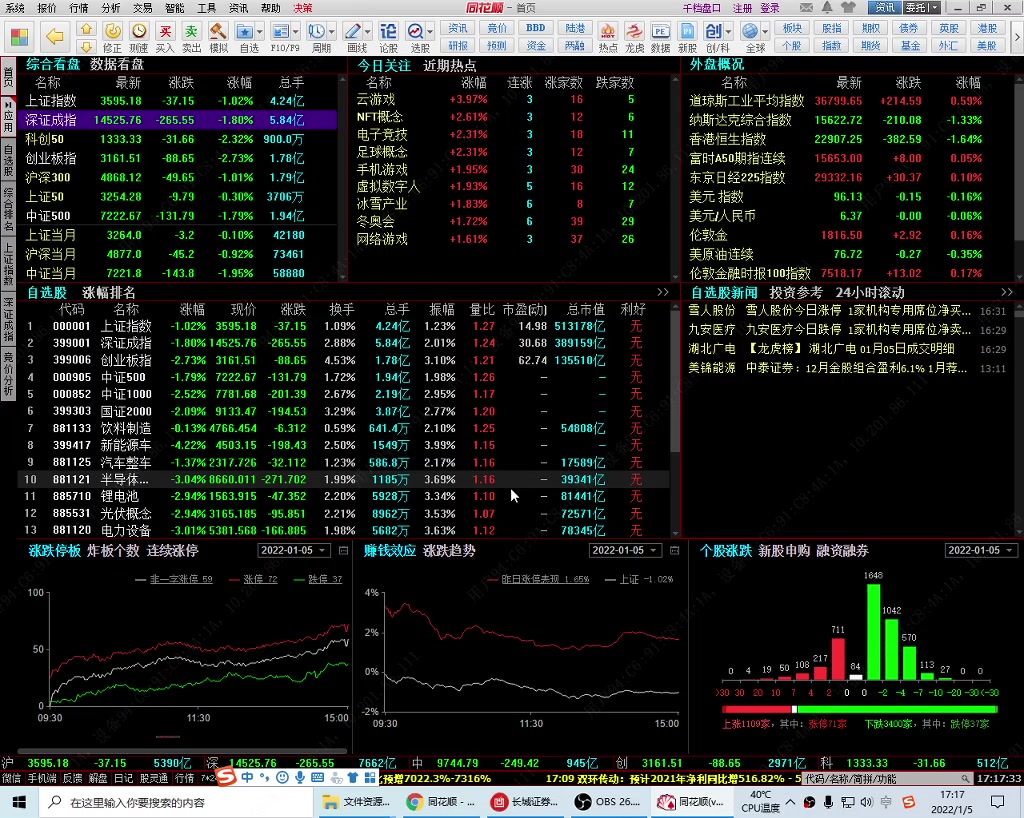The image size is (1024, 818).
Task: Click the 卖出 sell icon
Action: [191, 38]
